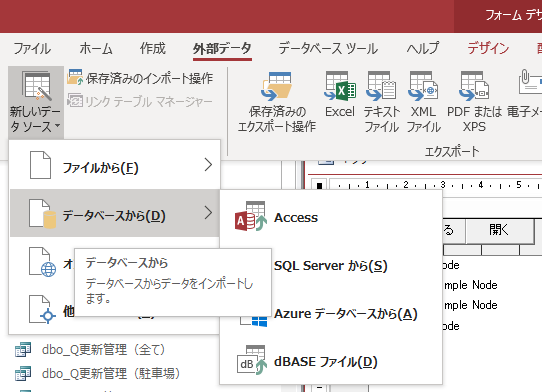Click the dbo_Q更新管理（全て） query icon
This screenshot has width=542, height=392.
[23, 349]
